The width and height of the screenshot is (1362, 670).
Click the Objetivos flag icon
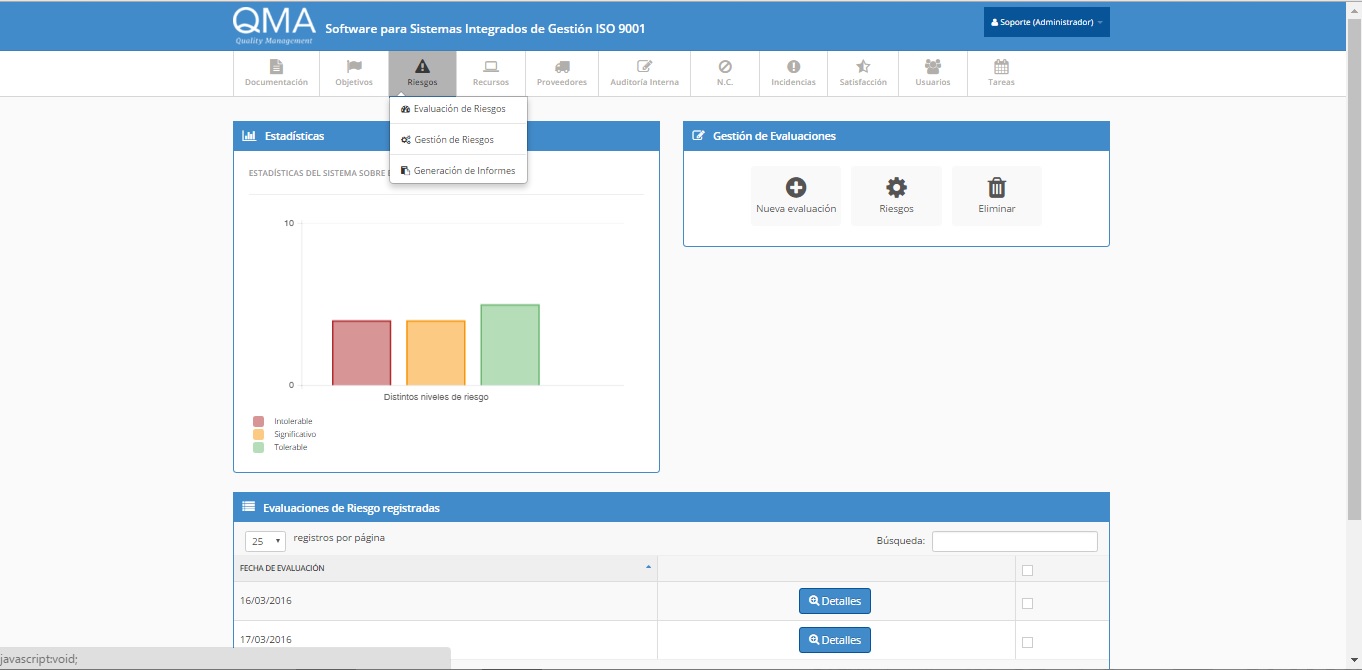click(x=354, y=67)
